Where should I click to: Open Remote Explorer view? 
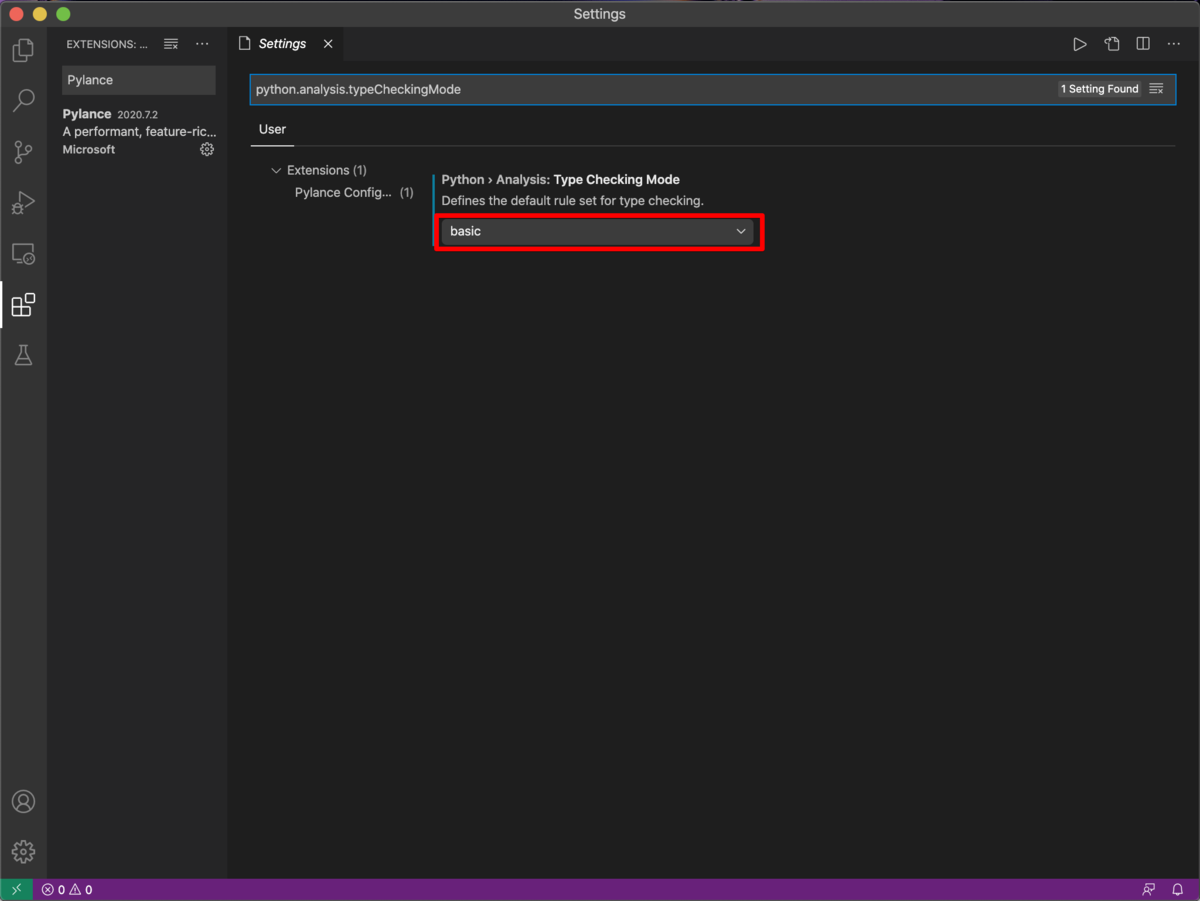(23, 254)
